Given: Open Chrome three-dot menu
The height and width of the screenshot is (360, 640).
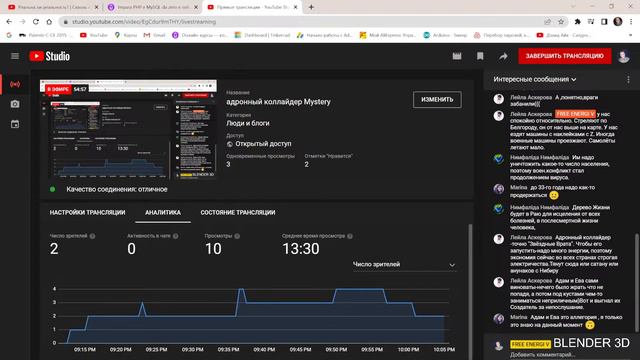Looking at the screenshot, I should coord(631,22).
